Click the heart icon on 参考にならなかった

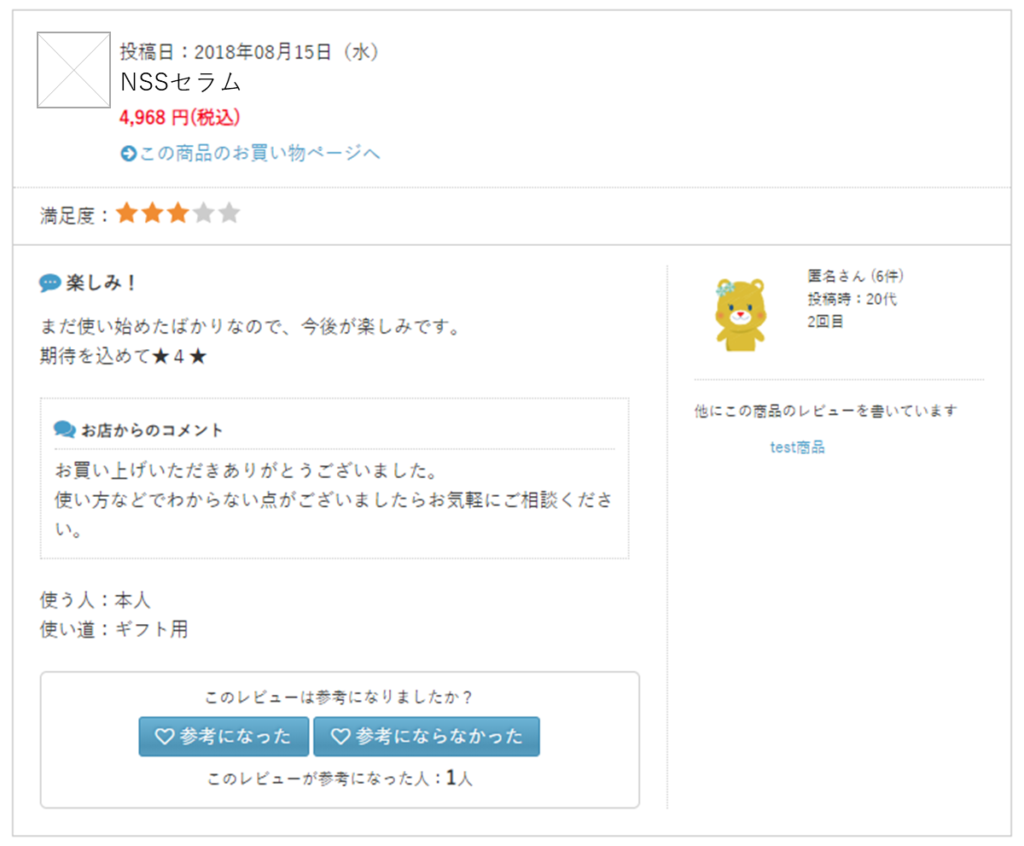click(x=340, y=737)
